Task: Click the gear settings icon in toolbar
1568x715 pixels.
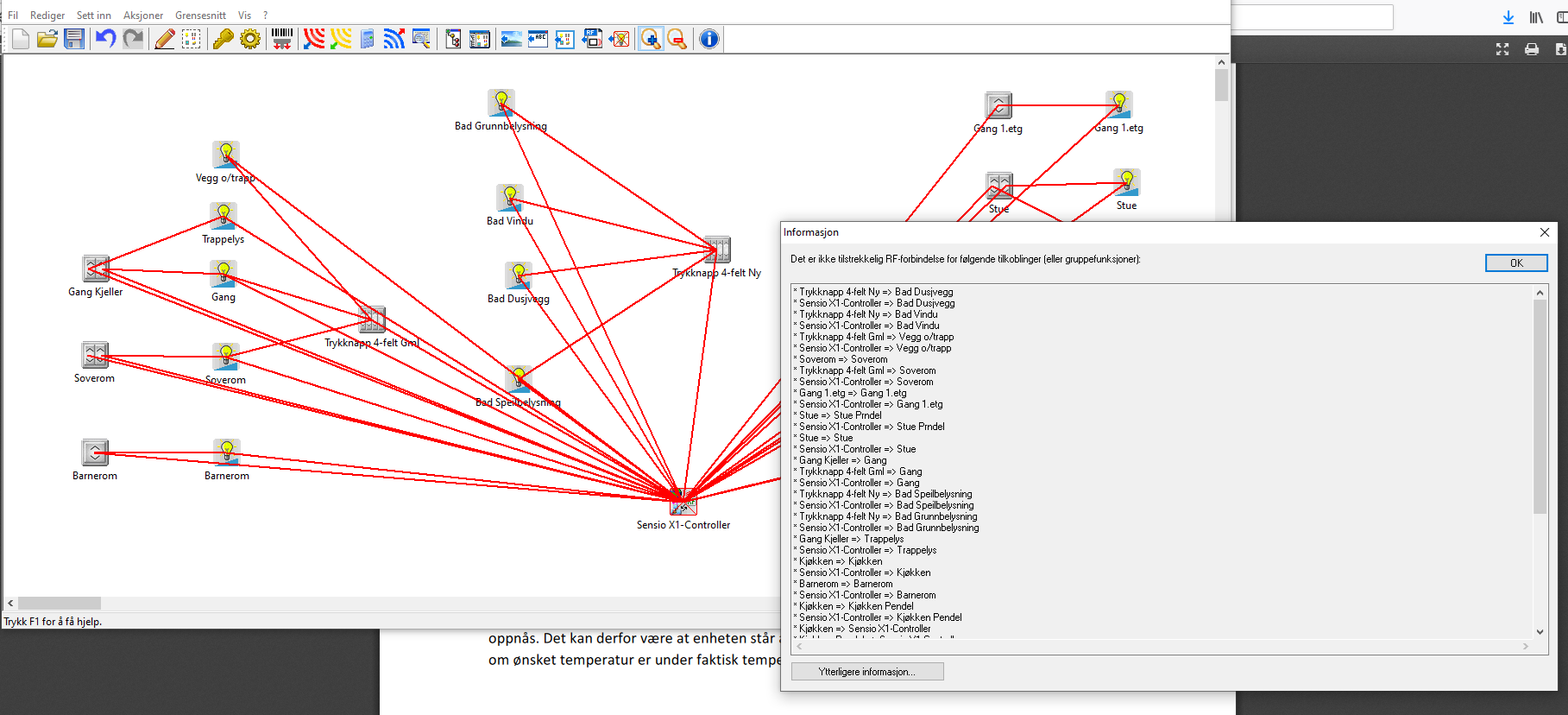Action: coord(250,39)
